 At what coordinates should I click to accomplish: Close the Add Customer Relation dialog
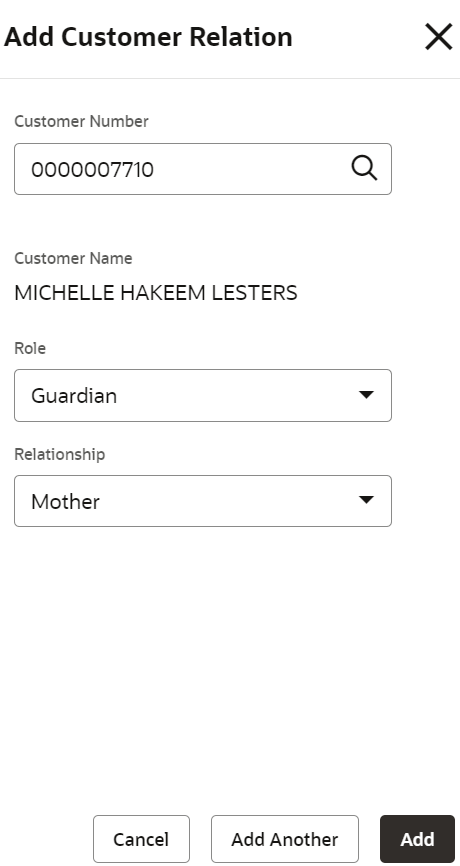(439, 37)
